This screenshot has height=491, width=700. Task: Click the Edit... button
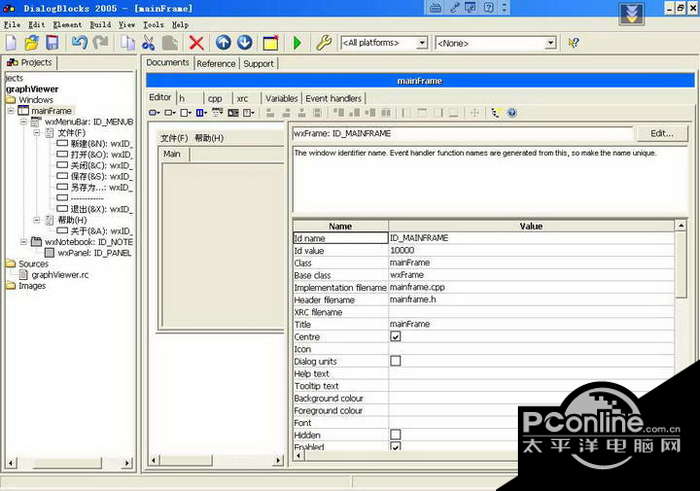click(x=662, y=133)
